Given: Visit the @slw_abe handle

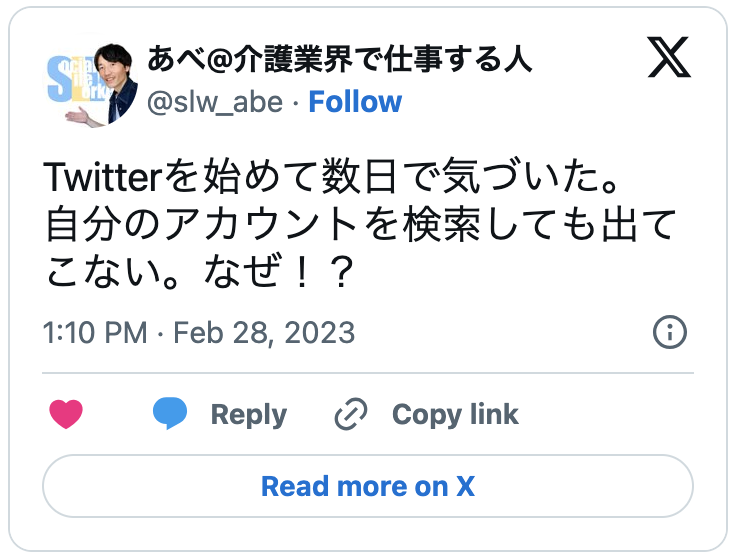Looking at the screenshot, I should coord(215,102).
